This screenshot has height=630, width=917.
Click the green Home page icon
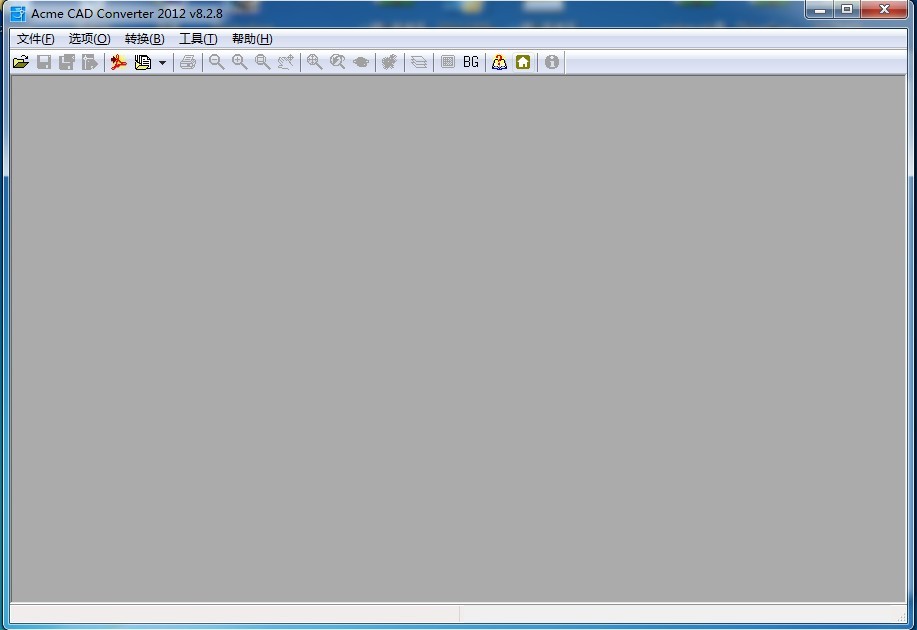(523, 62)
